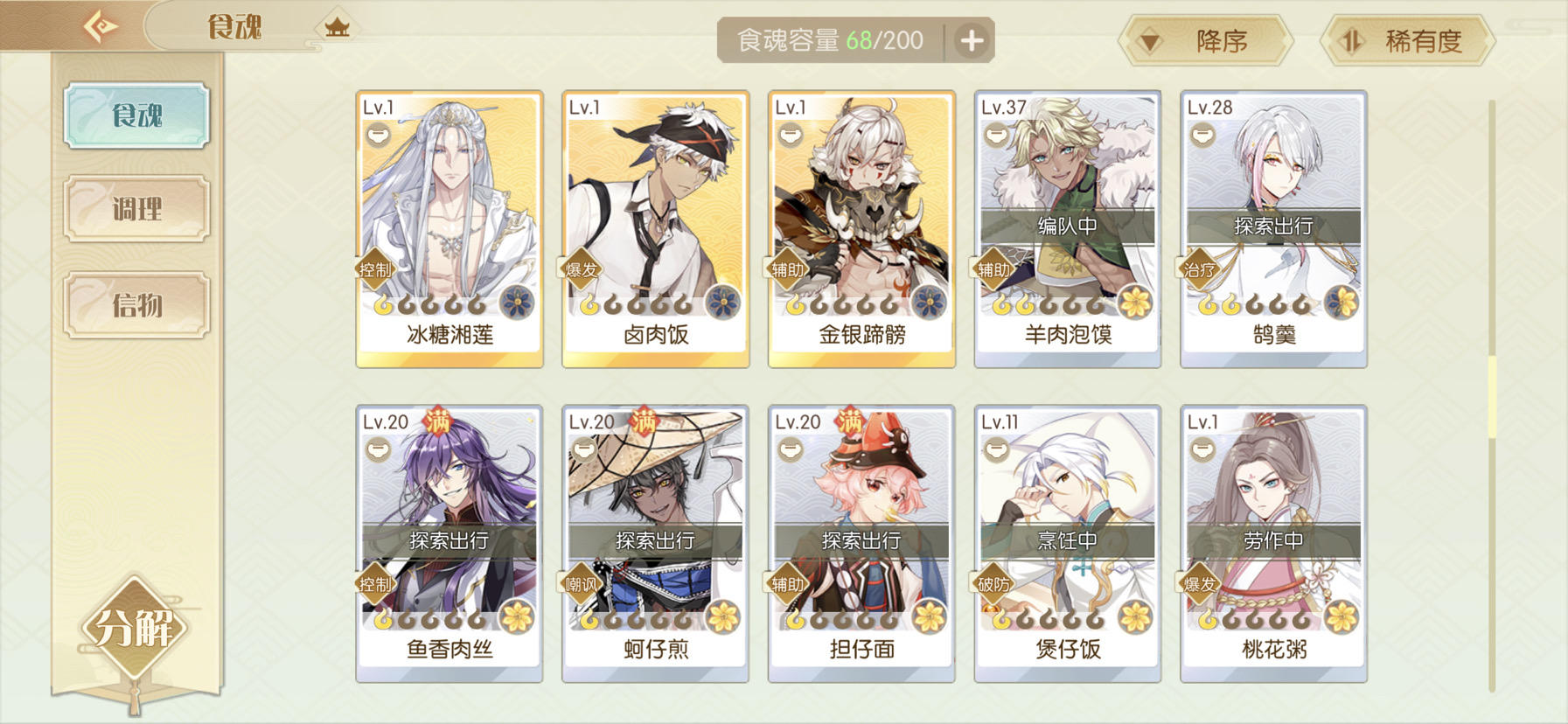Click the 辅助 role tag on 金银蹄髈
Viewport: 1568px width, 724px height.
[788, 269]
